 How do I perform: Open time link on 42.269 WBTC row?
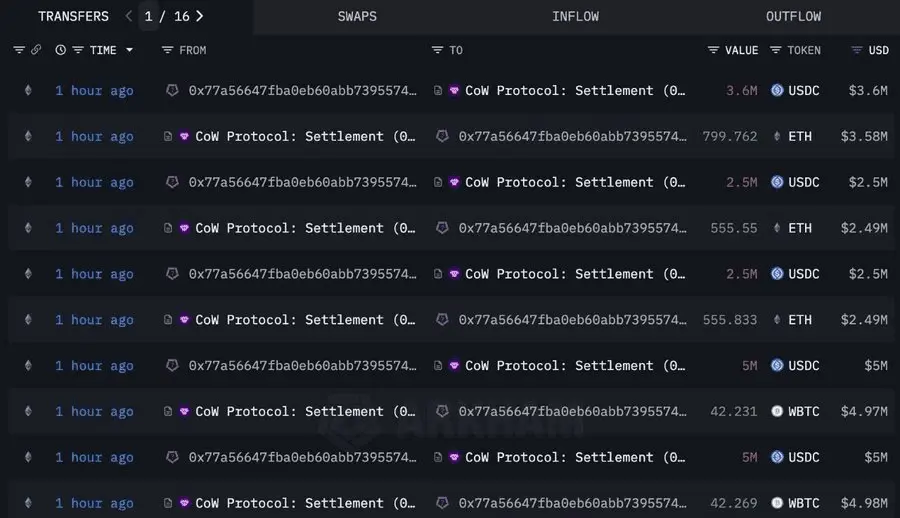pos(94,504)
